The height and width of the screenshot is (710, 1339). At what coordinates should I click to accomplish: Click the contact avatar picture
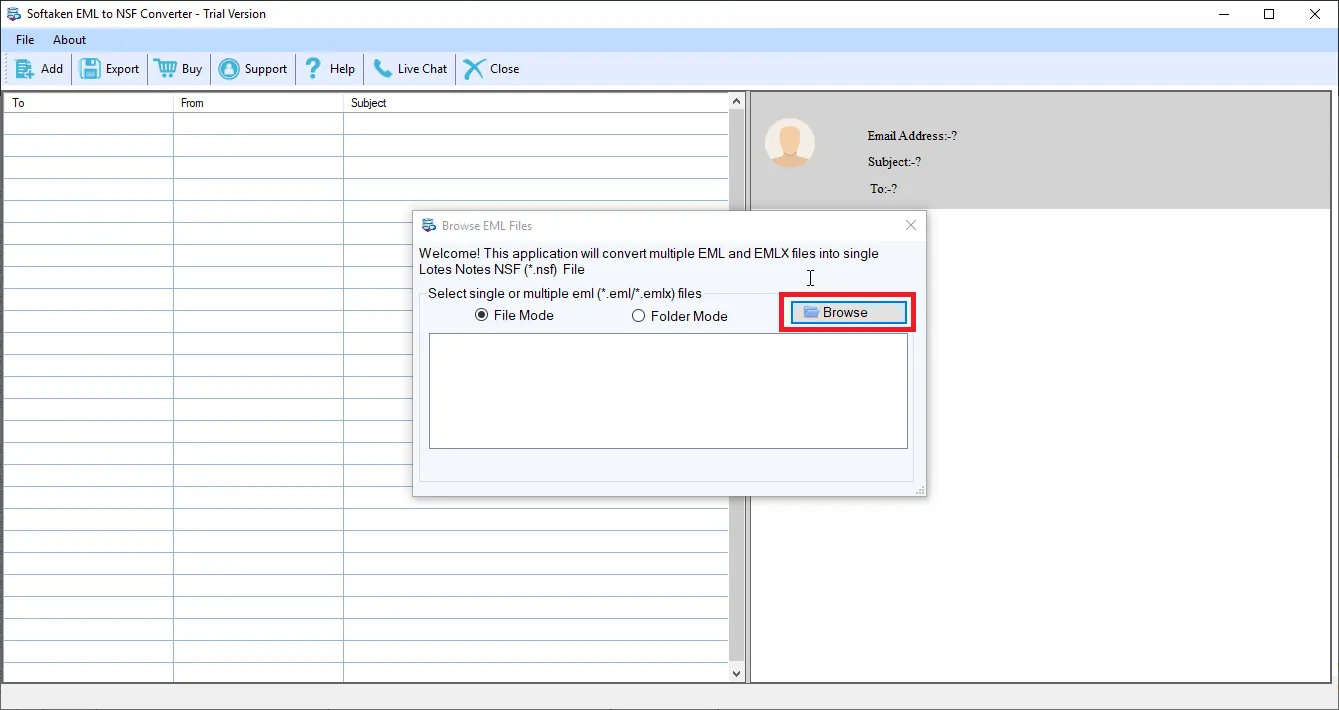790,143
